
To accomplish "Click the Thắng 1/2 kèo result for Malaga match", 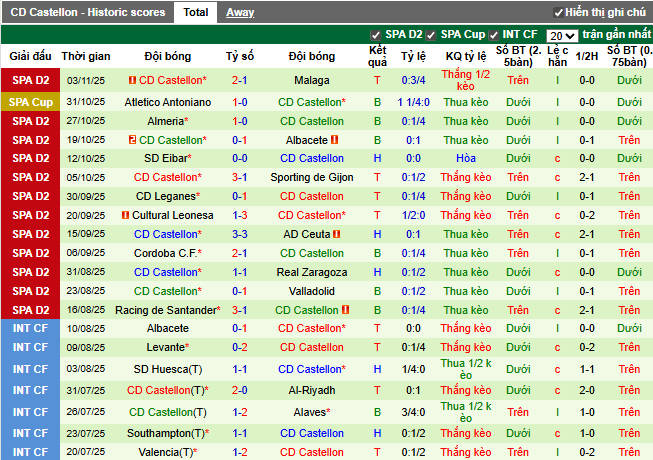I will (x=466, y=80).
